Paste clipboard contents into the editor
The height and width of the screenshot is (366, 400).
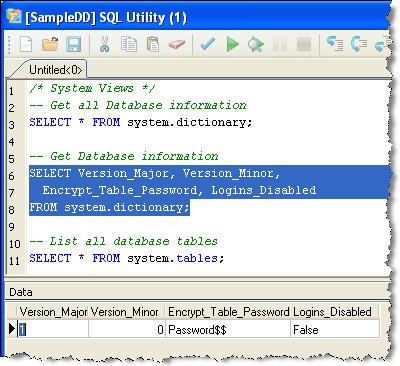(153, 44)
